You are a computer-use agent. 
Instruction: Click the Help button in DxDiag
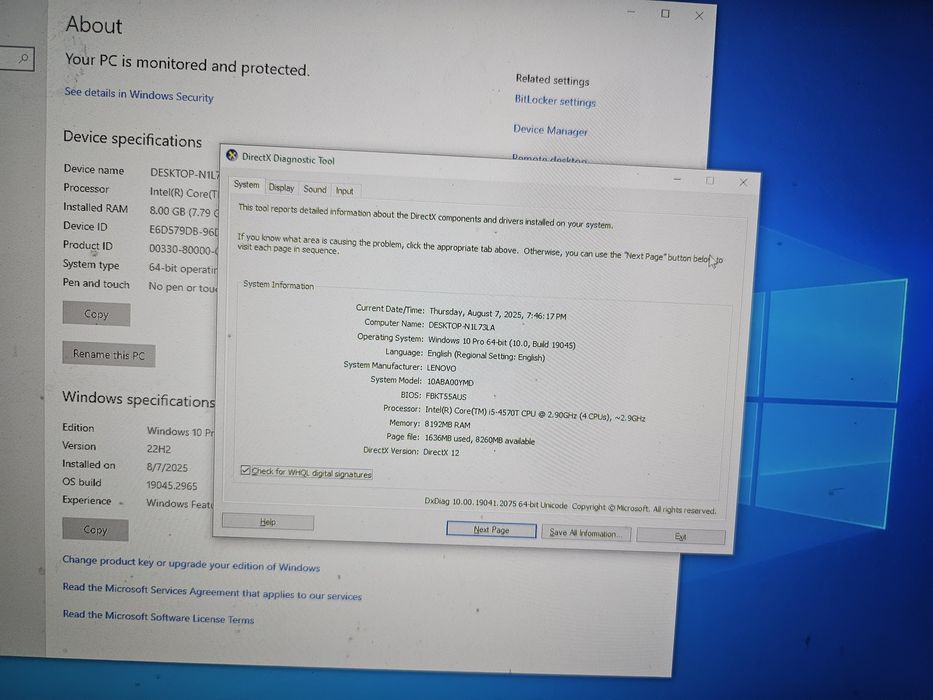(268, 522)
